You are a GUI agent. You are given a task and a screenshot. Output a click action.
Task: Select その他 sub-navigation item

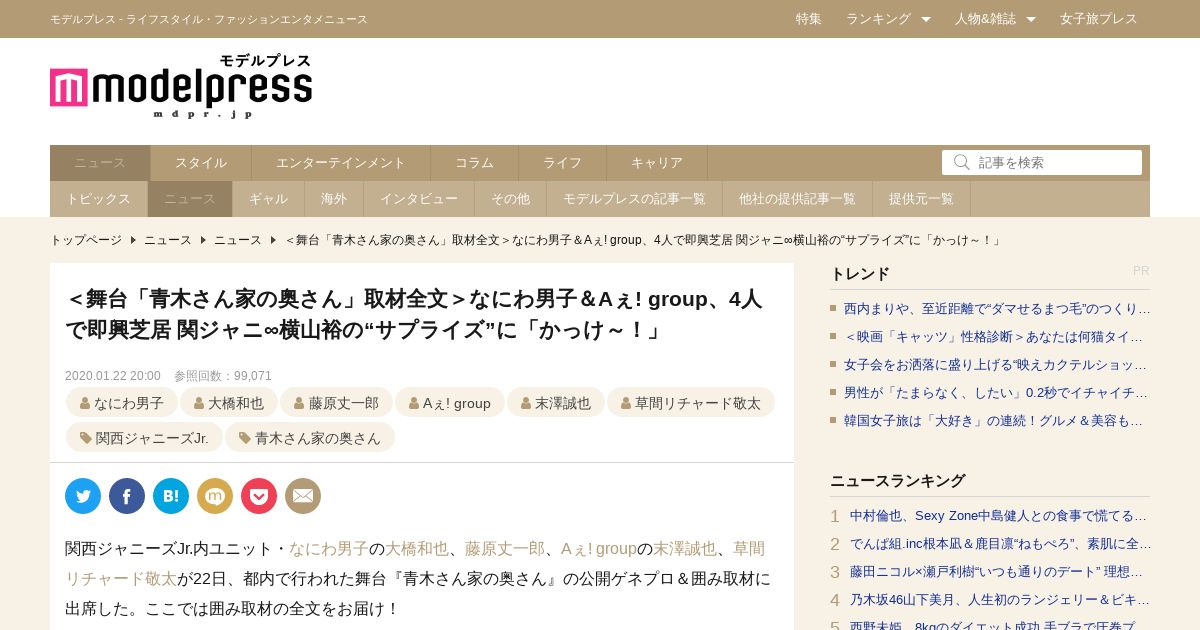point(511,199)
